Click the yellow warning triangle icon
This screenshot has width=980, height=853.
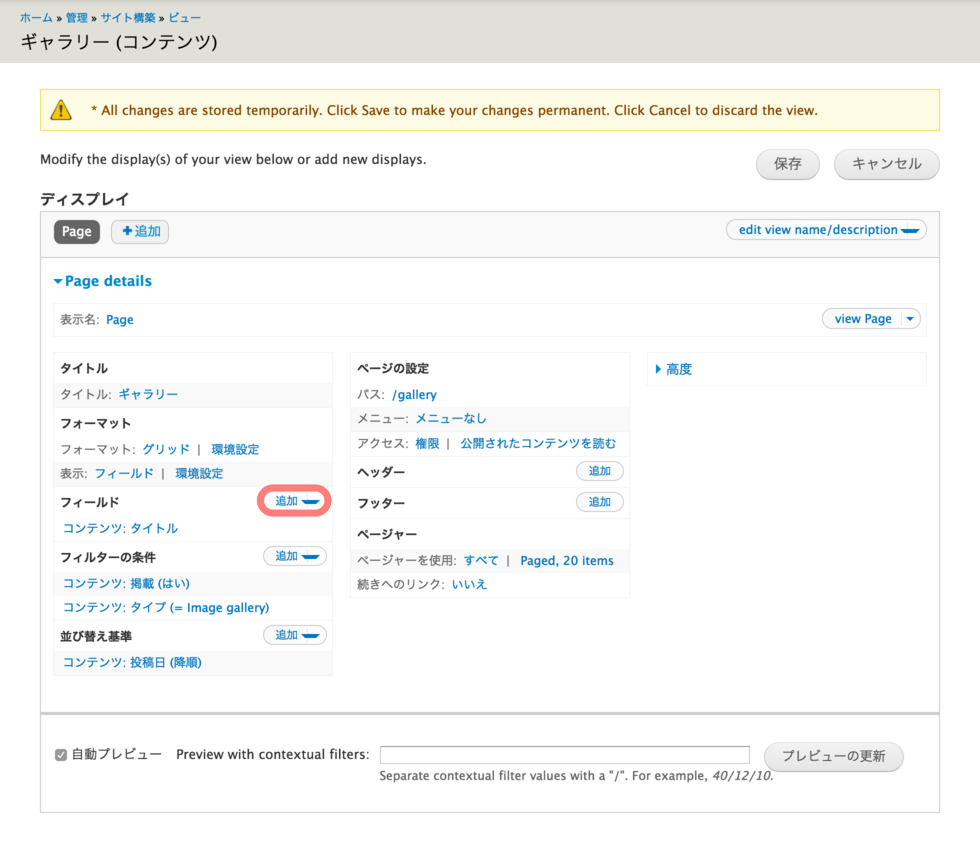[x=61, y=110]
